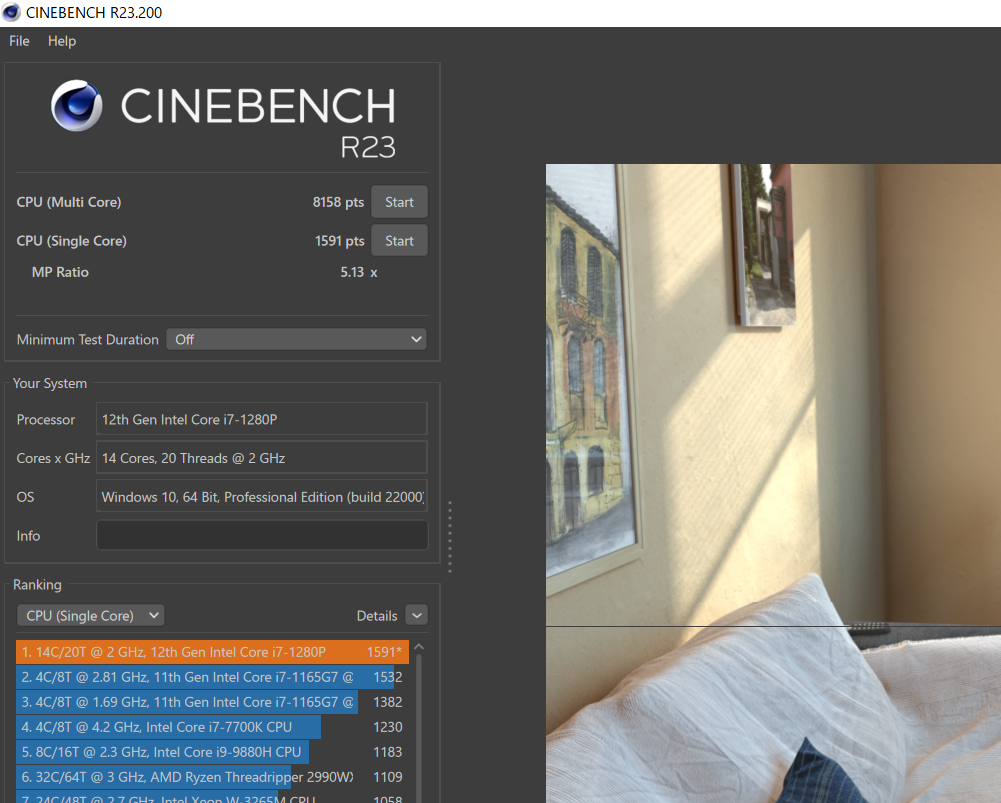This screenshot has height=803, width=1001.
Task: Click the 1109 score in ranking list
Action: coord(388,777)
